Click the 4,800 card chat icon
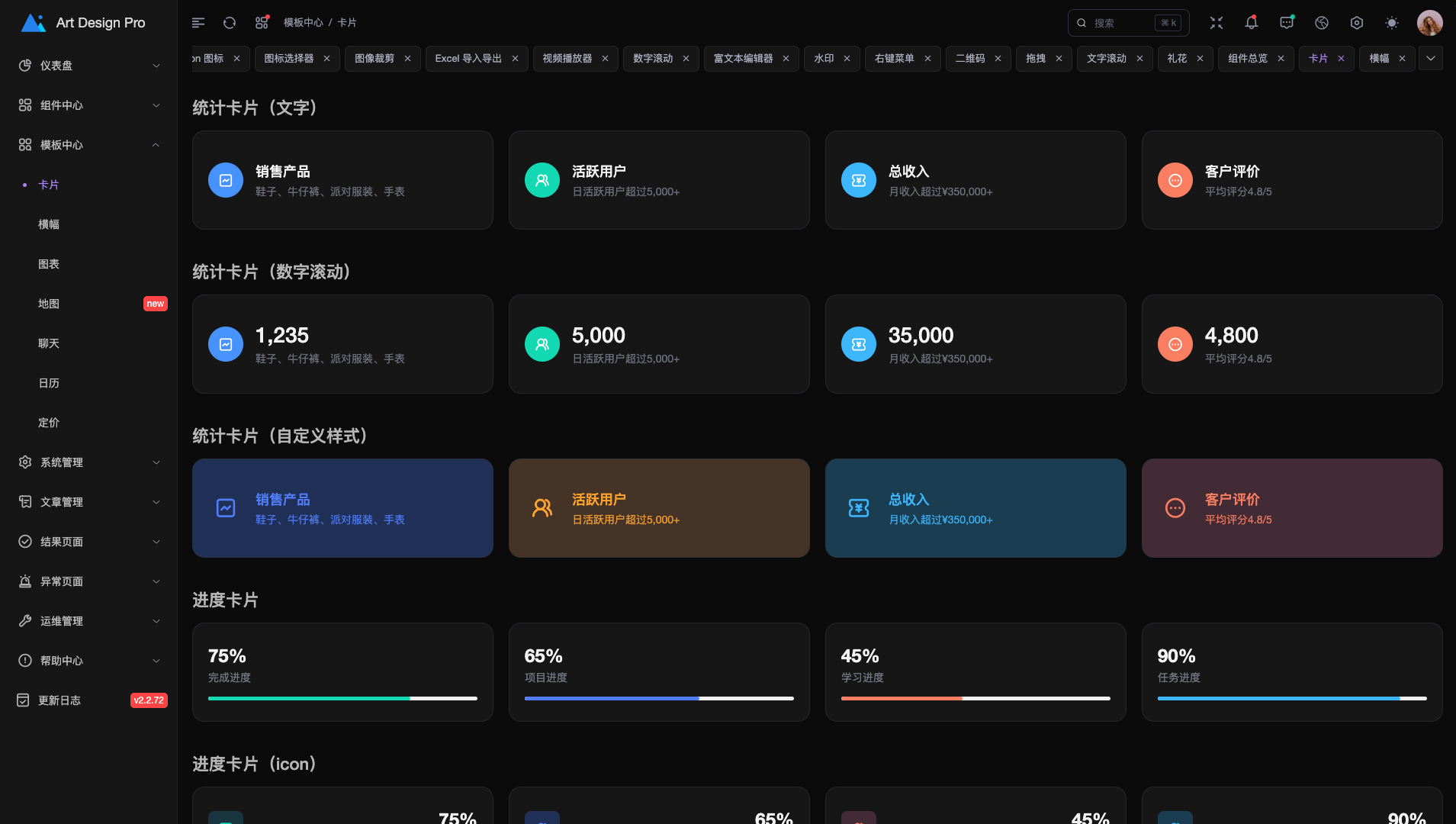The width and height of the screenshot is (1456, 824). (x=1175, y=344)
